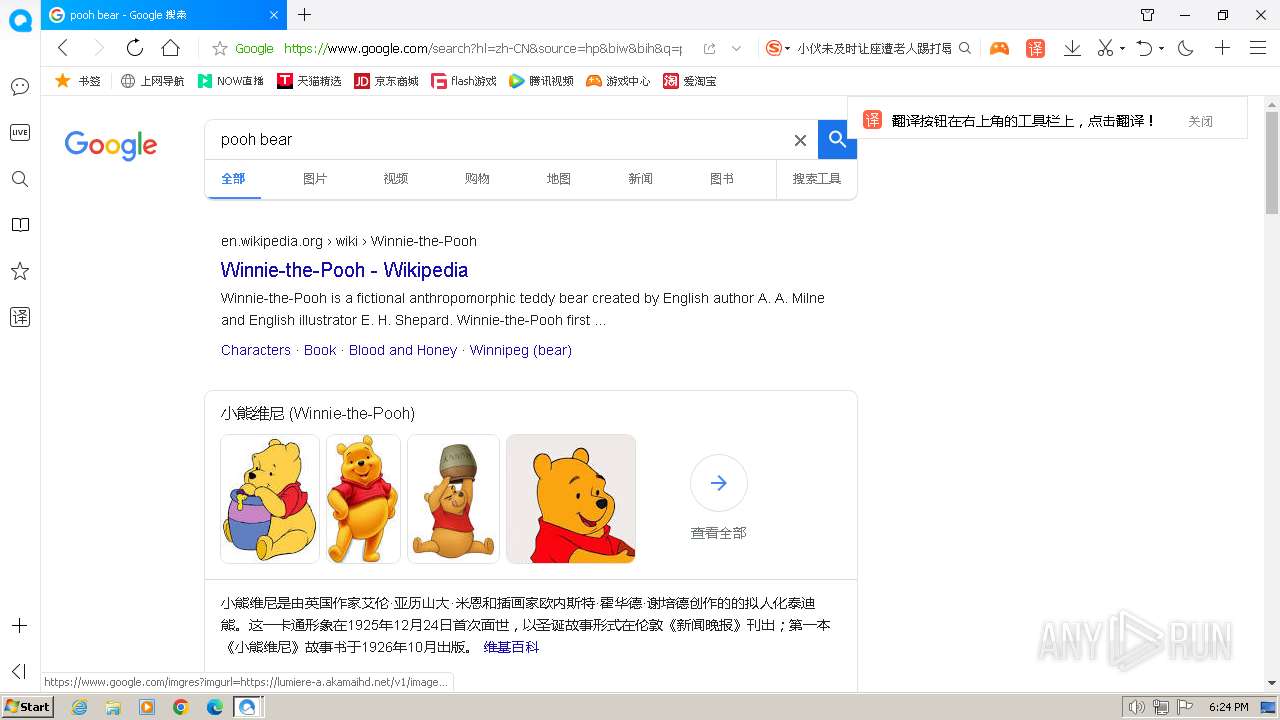Open standing Pooh thumbnail image
This screenshot has height=720, width=1280.
363,499
